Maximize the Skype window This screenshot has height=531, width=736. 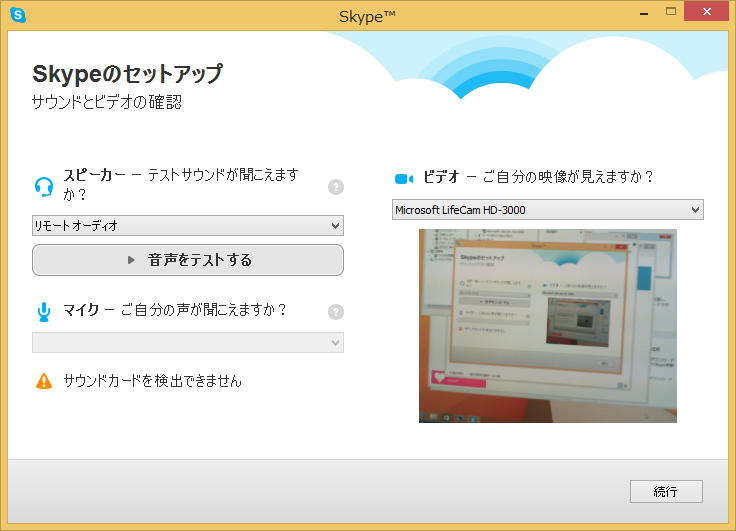[x=671, y=12]
